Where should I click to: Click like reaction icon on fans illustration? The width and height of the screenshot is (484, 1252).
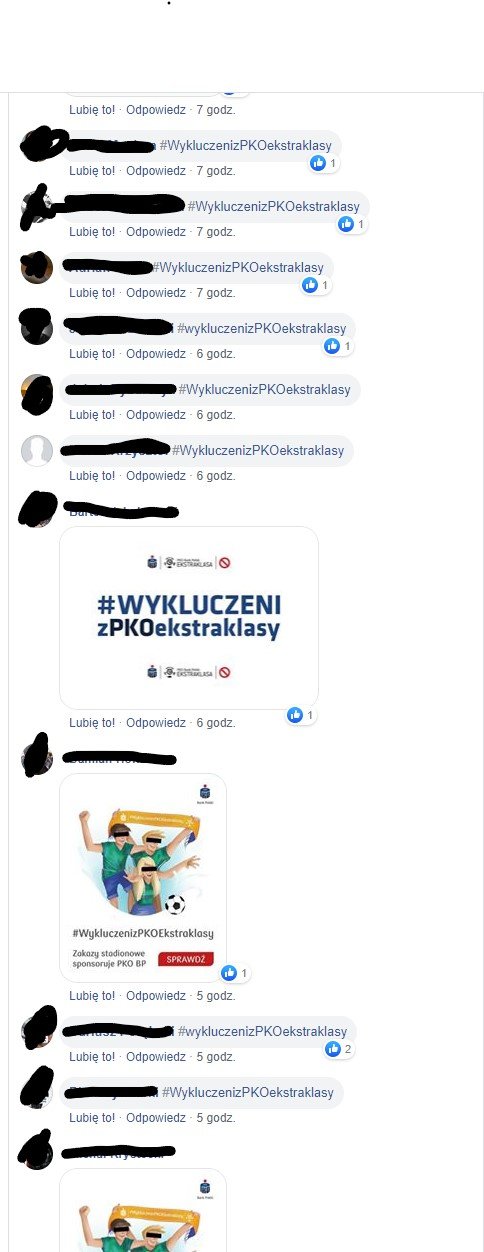tap(229, 972)
